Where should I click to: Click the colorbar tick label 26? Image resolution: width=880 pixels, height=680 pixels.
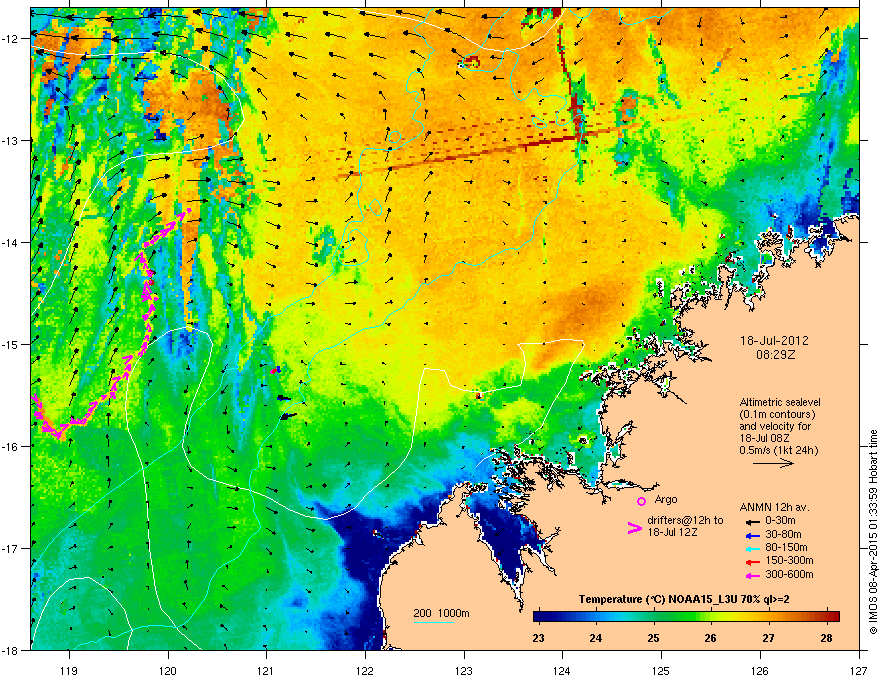pyautogui.click(x=711, y=638)
